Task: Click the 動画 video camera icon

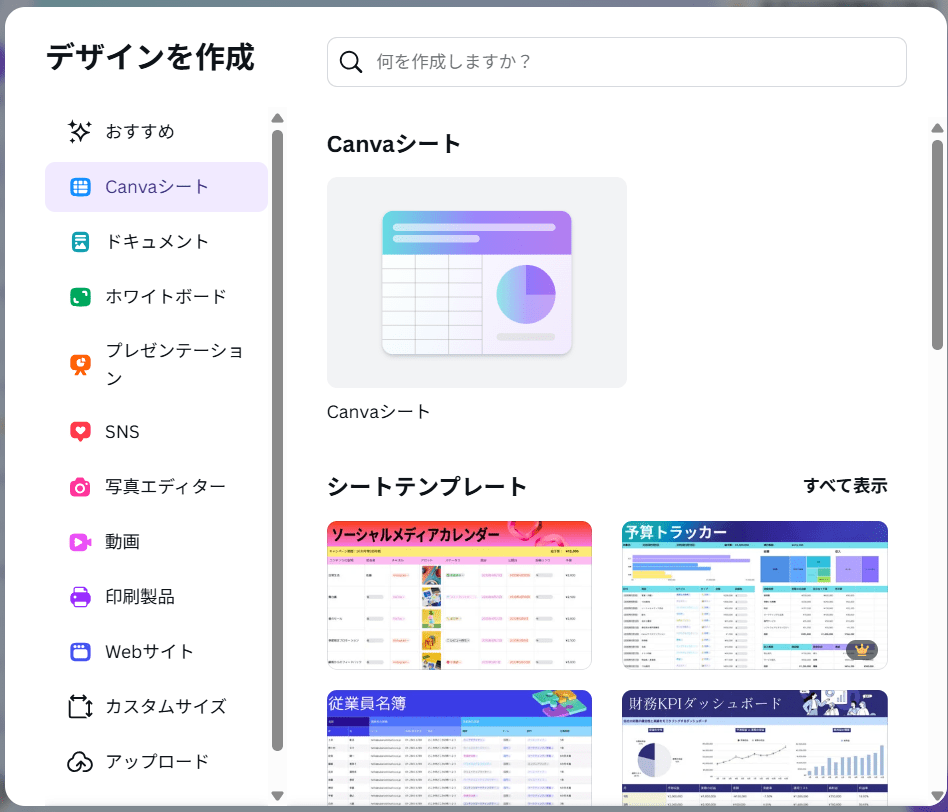Action: coord(80,542)
